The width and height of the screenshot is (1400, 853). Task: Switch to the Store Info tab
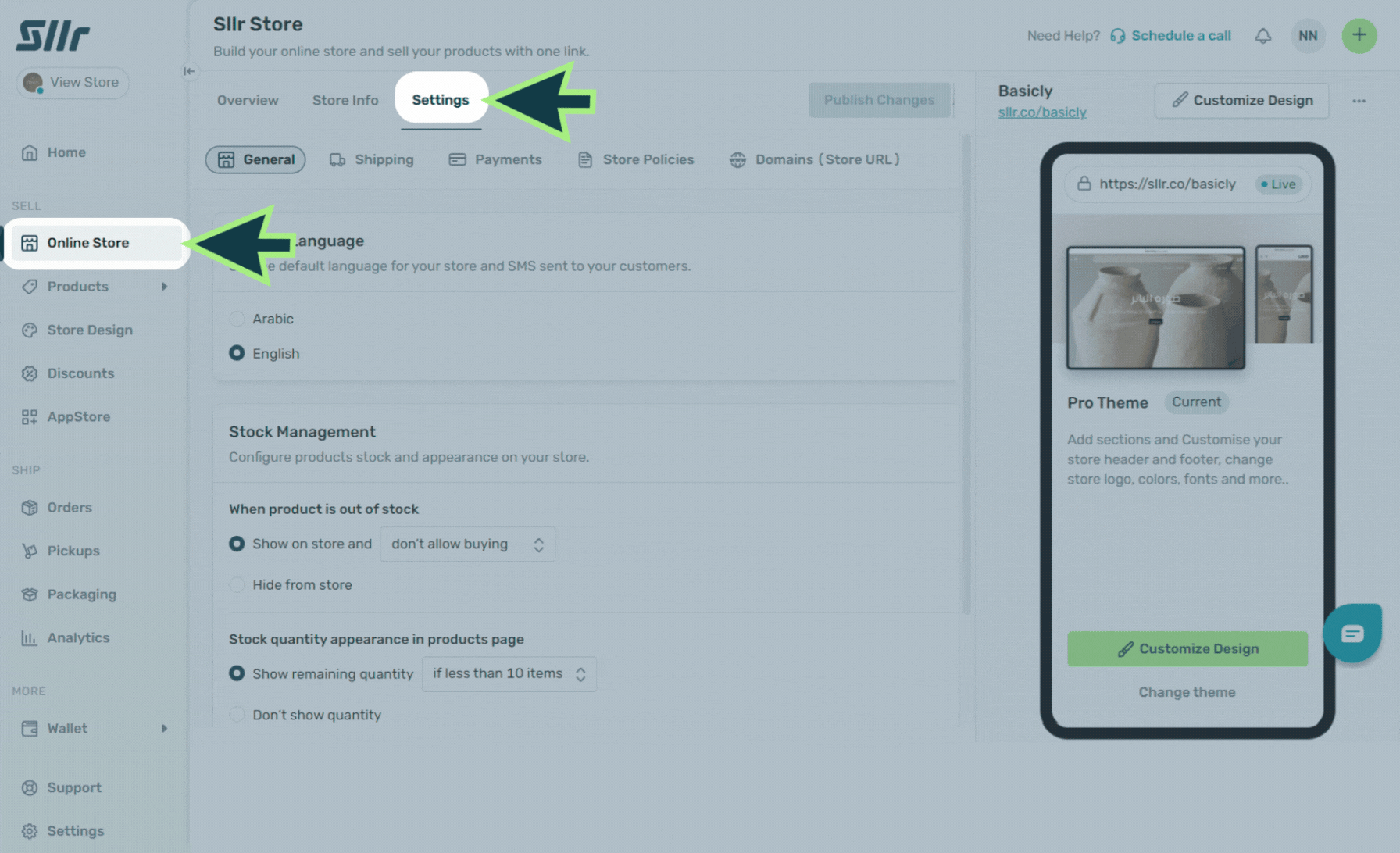click(x=345, y=100)
